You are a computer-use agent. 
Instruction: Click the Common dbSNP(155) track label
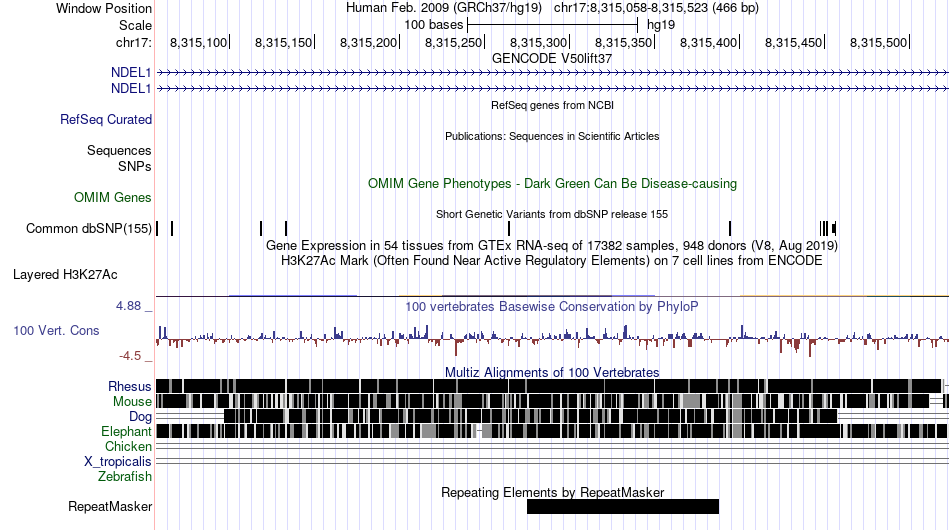89,228
